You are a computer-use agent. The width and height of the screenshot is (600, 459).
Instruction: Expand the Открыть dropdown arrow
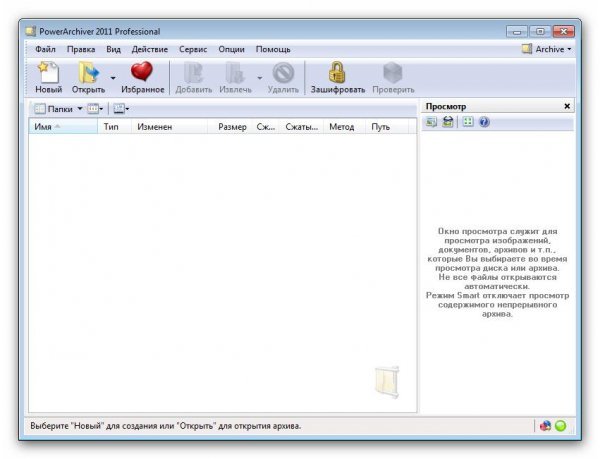pos(113,78)
